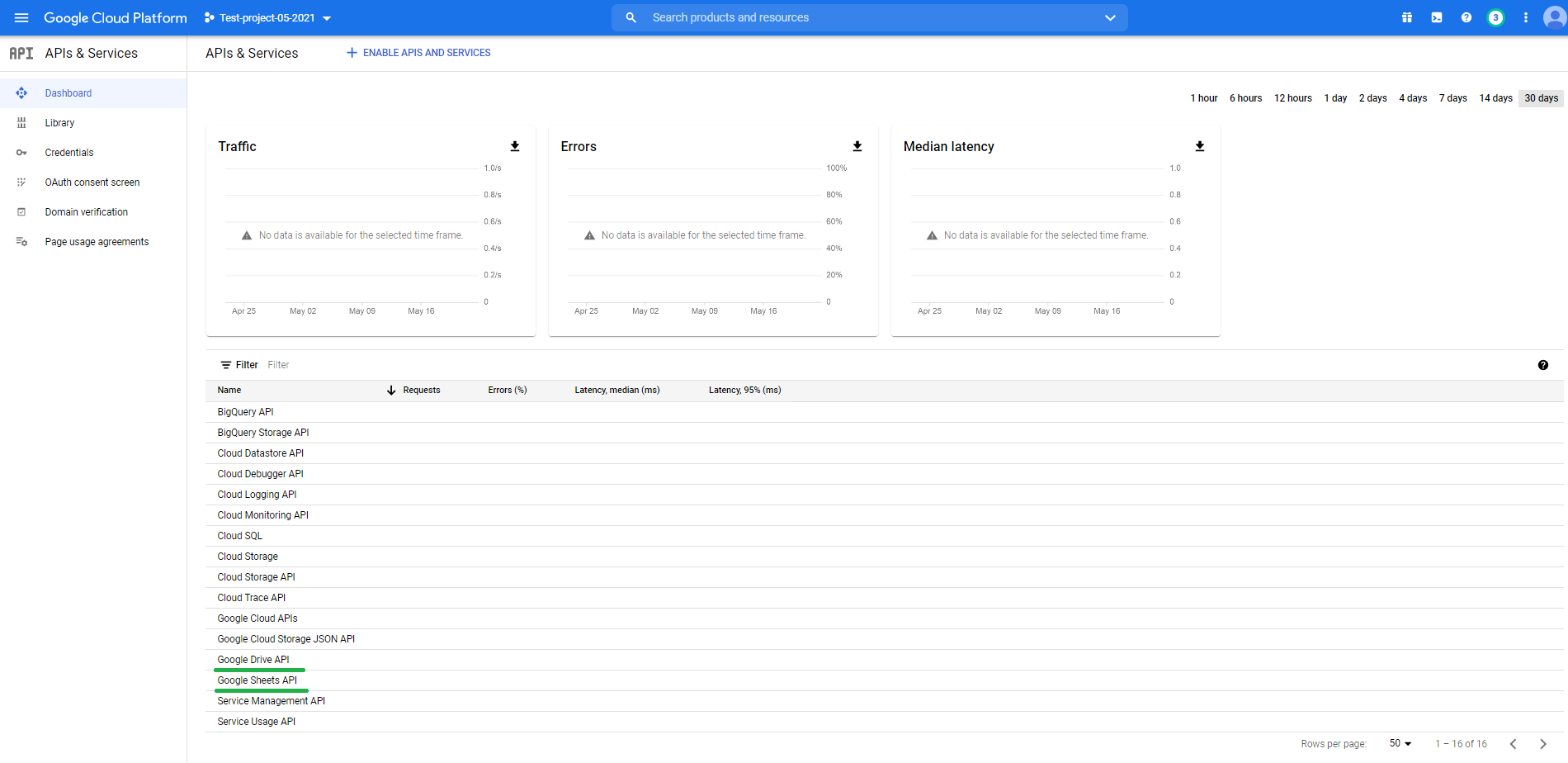Open the main navigation hamburger menu
The width and height of the screenshot is (1568, 763).
pyautogui.click(x=21, y=17)
